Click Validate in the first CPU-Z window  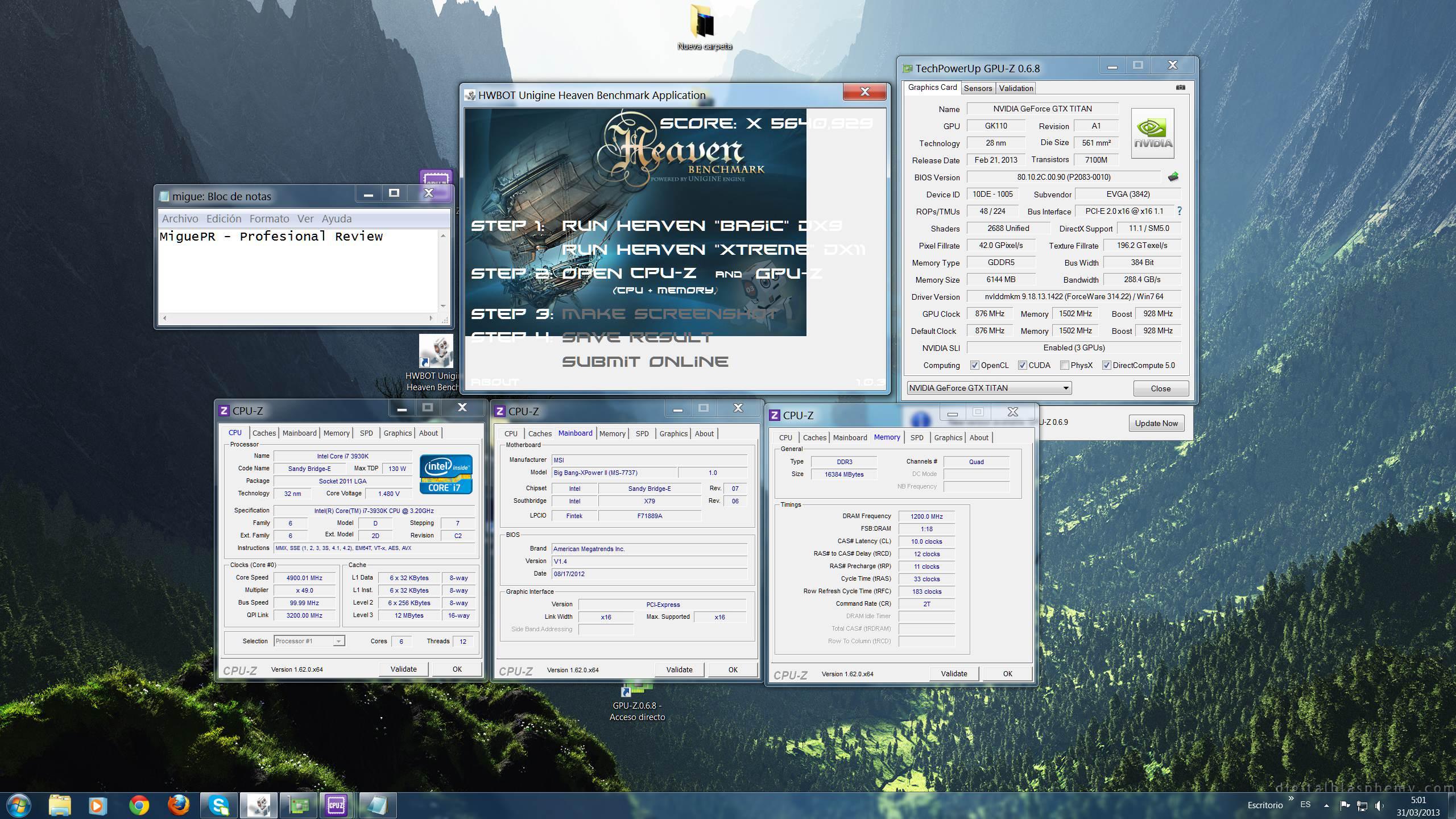coord(404,669)
